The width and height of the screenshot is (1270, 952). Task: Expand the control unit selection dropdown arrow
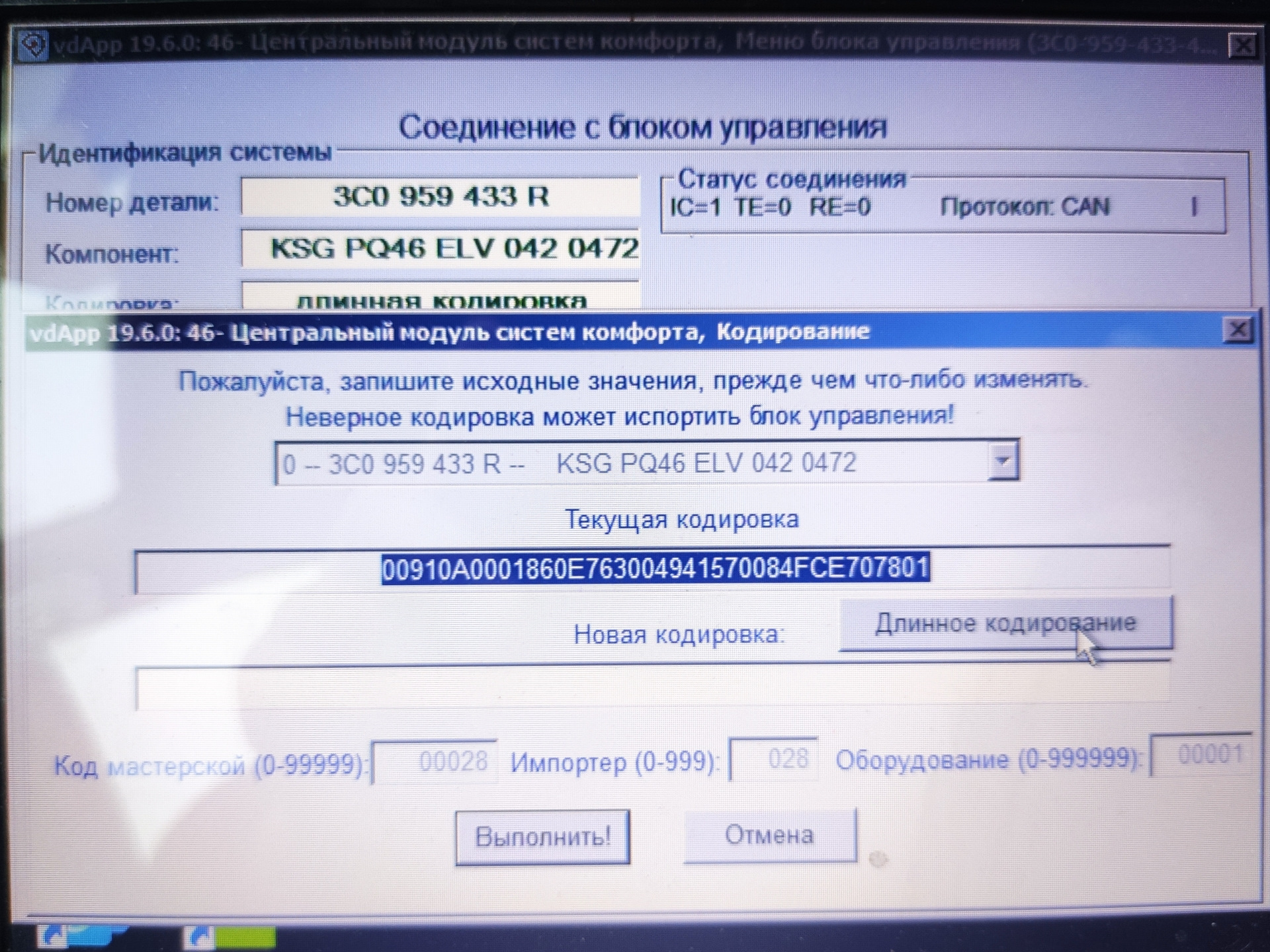[x=1003, y=461]
